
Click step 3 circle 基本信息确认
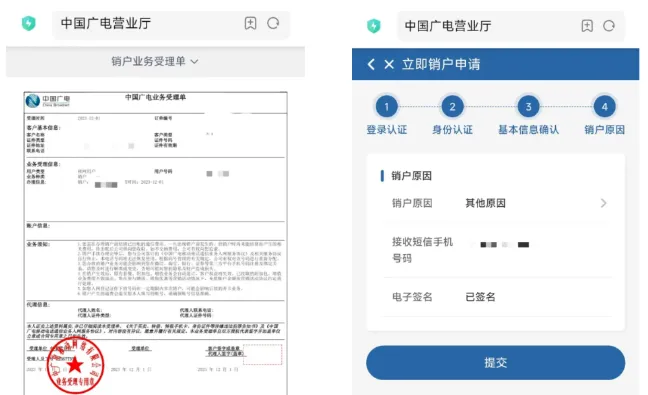(528, 107)
